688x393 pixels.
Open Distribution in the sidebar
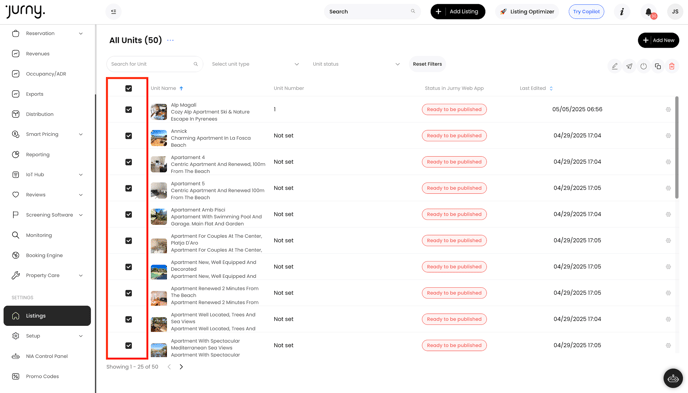point(40,114)
